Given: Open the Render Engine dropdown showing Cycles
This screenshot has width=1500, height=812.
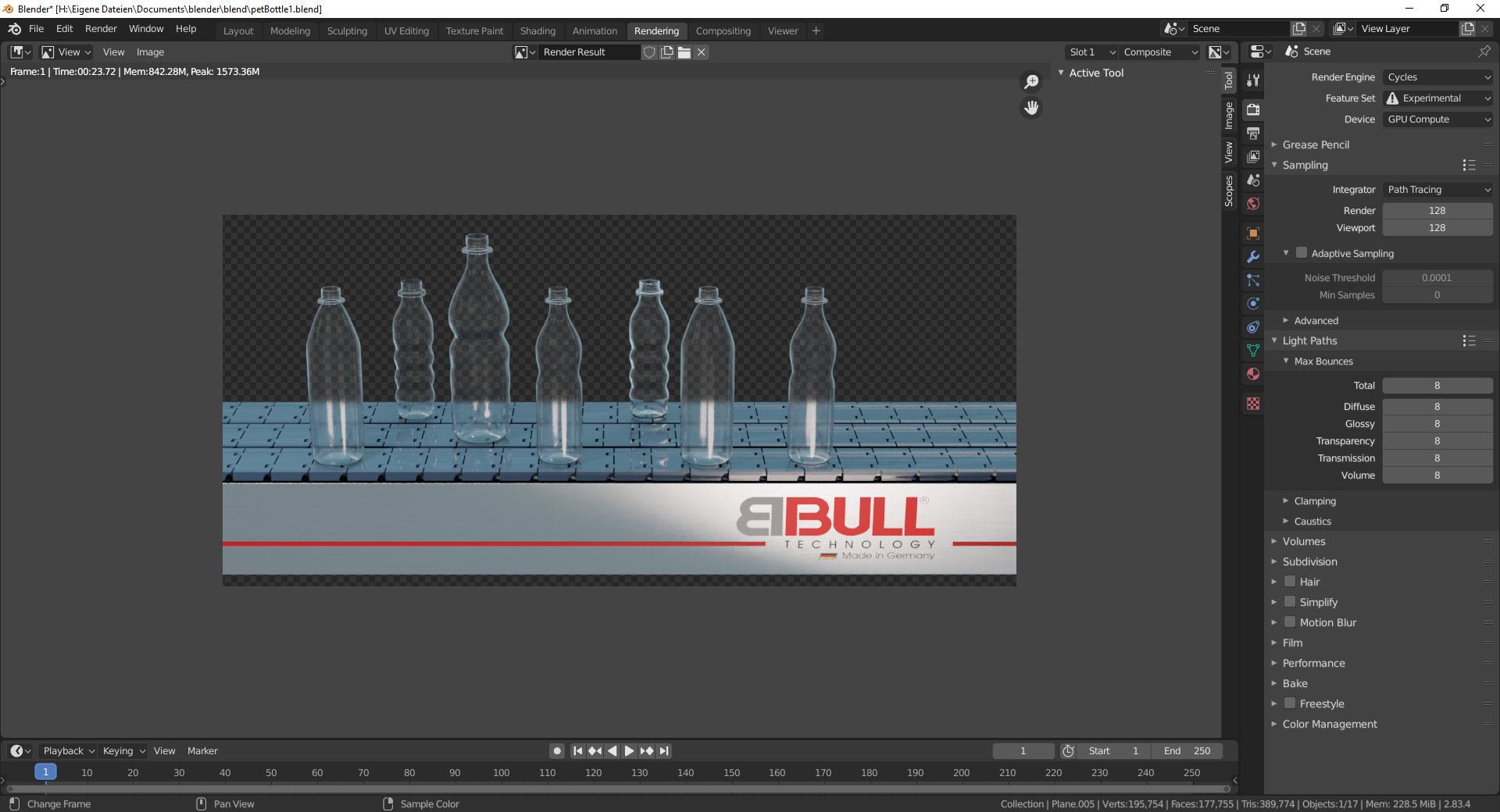Looking at the screenshot, I should [x=1437, y=77].
